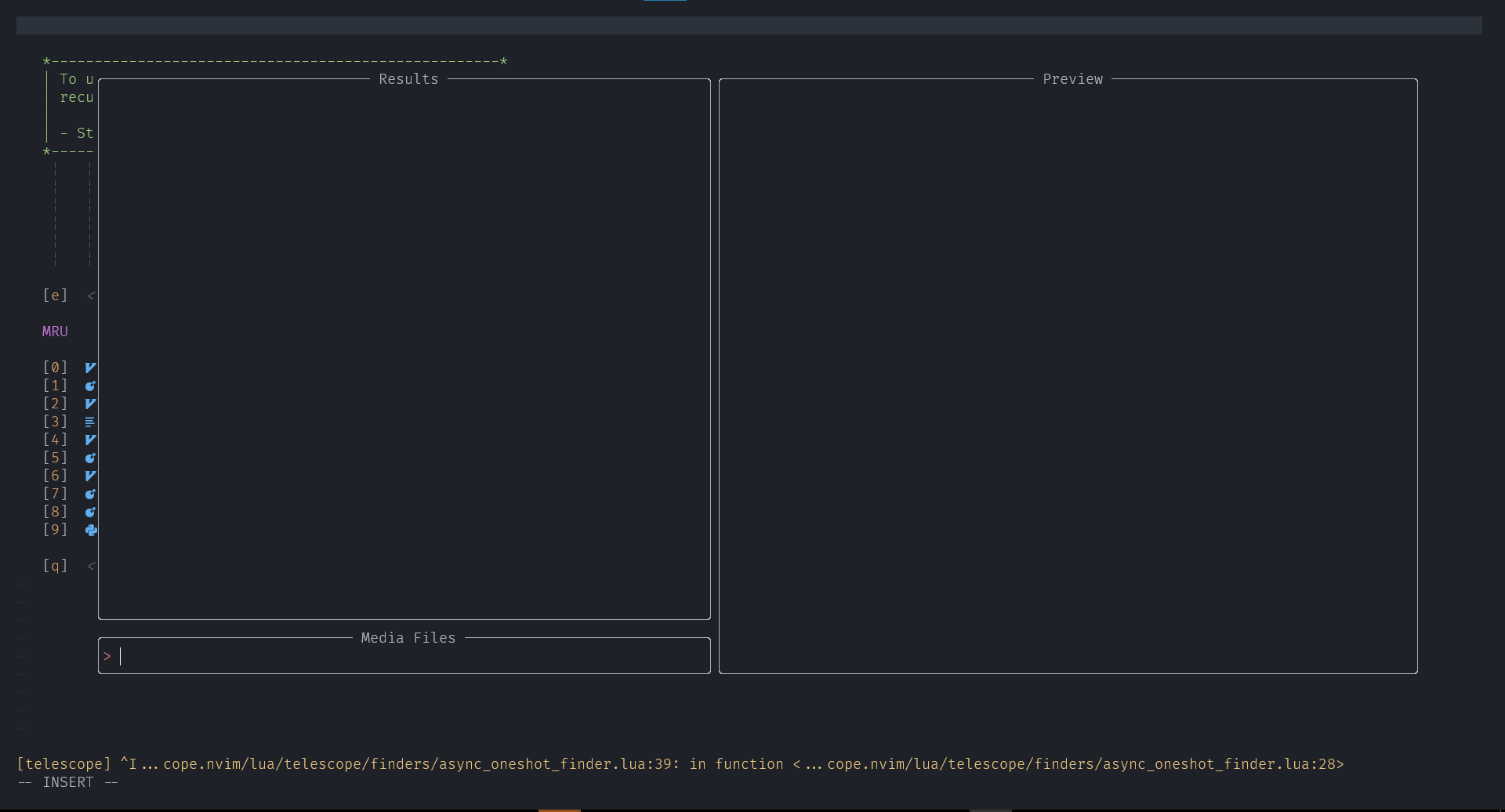Select the Vim icon on MRU entry [4]

(90, 439)
